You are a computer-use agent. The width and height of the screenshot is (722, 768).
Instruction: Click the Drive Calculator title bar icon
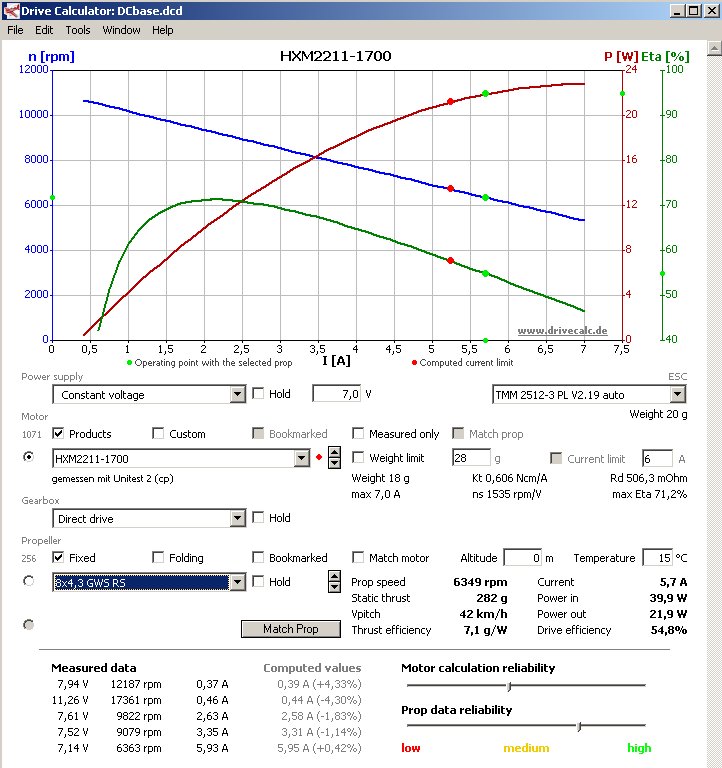tap(11, 10)
